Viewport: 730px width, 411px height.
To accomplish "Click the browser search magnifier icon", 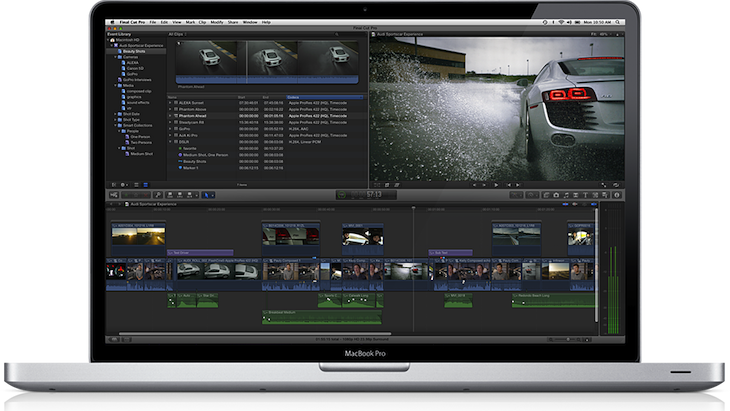I will tap(337, 34).
